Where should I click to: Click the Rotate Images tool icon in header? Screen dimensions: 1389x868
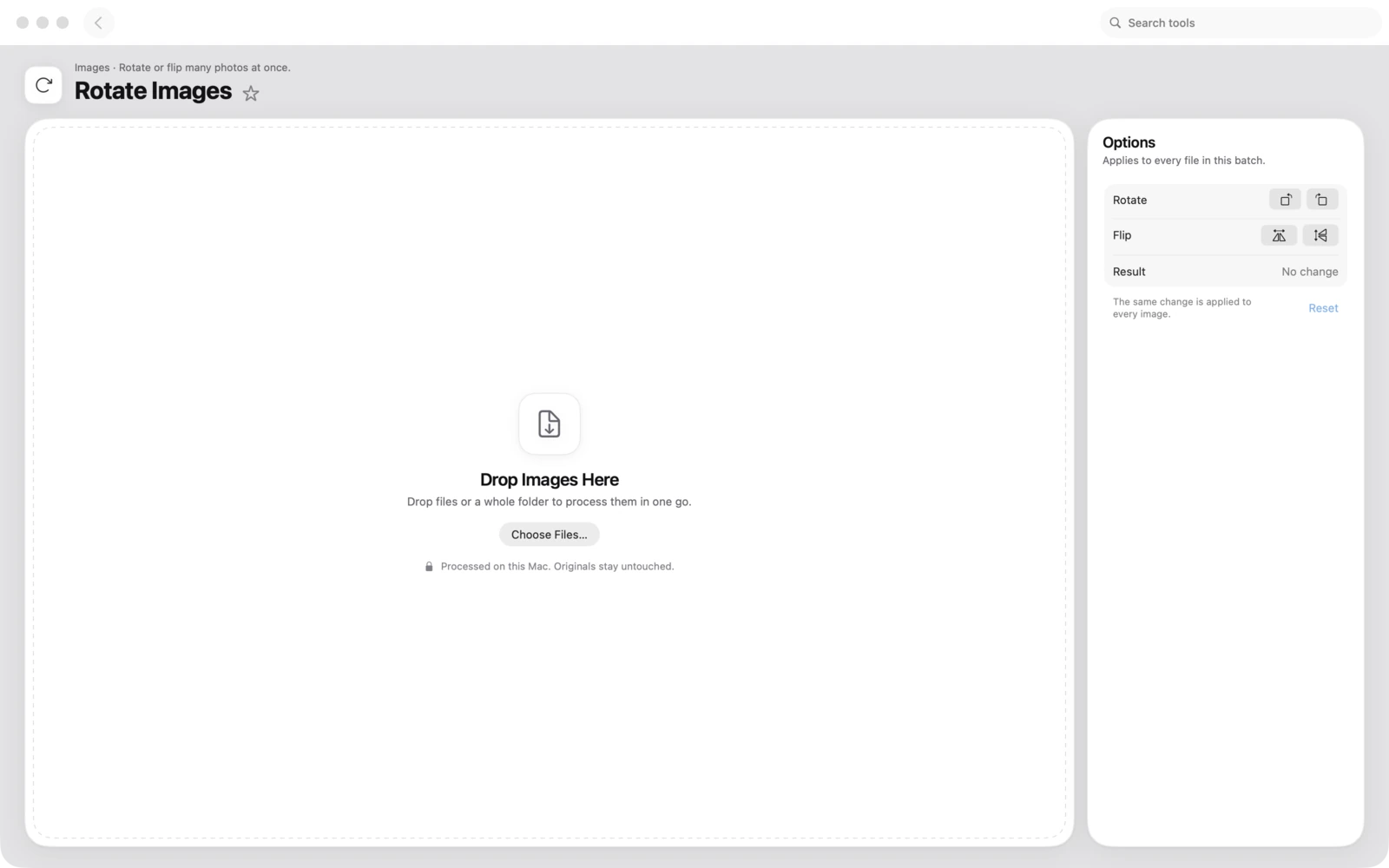click(x=43, y=85)
